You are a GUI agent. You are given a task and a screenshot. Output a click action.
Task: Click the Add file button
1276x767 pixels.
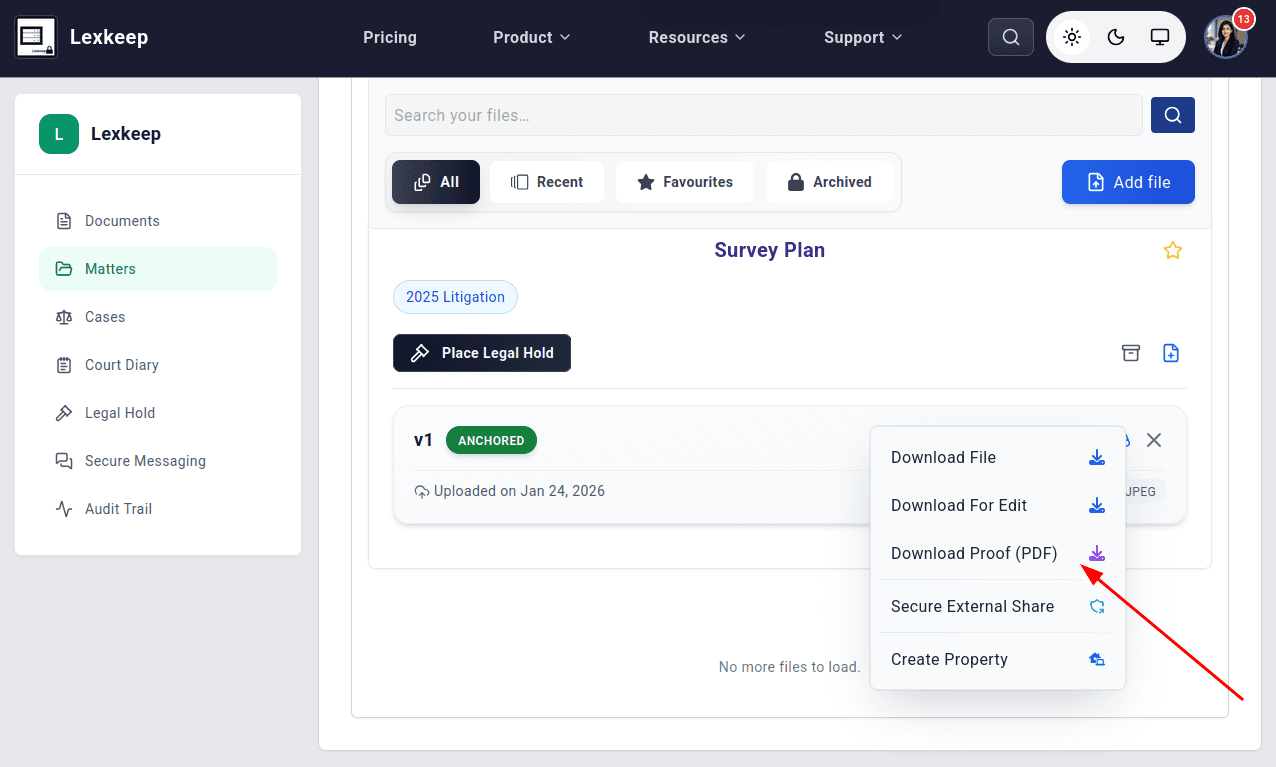coord(1128,182)
